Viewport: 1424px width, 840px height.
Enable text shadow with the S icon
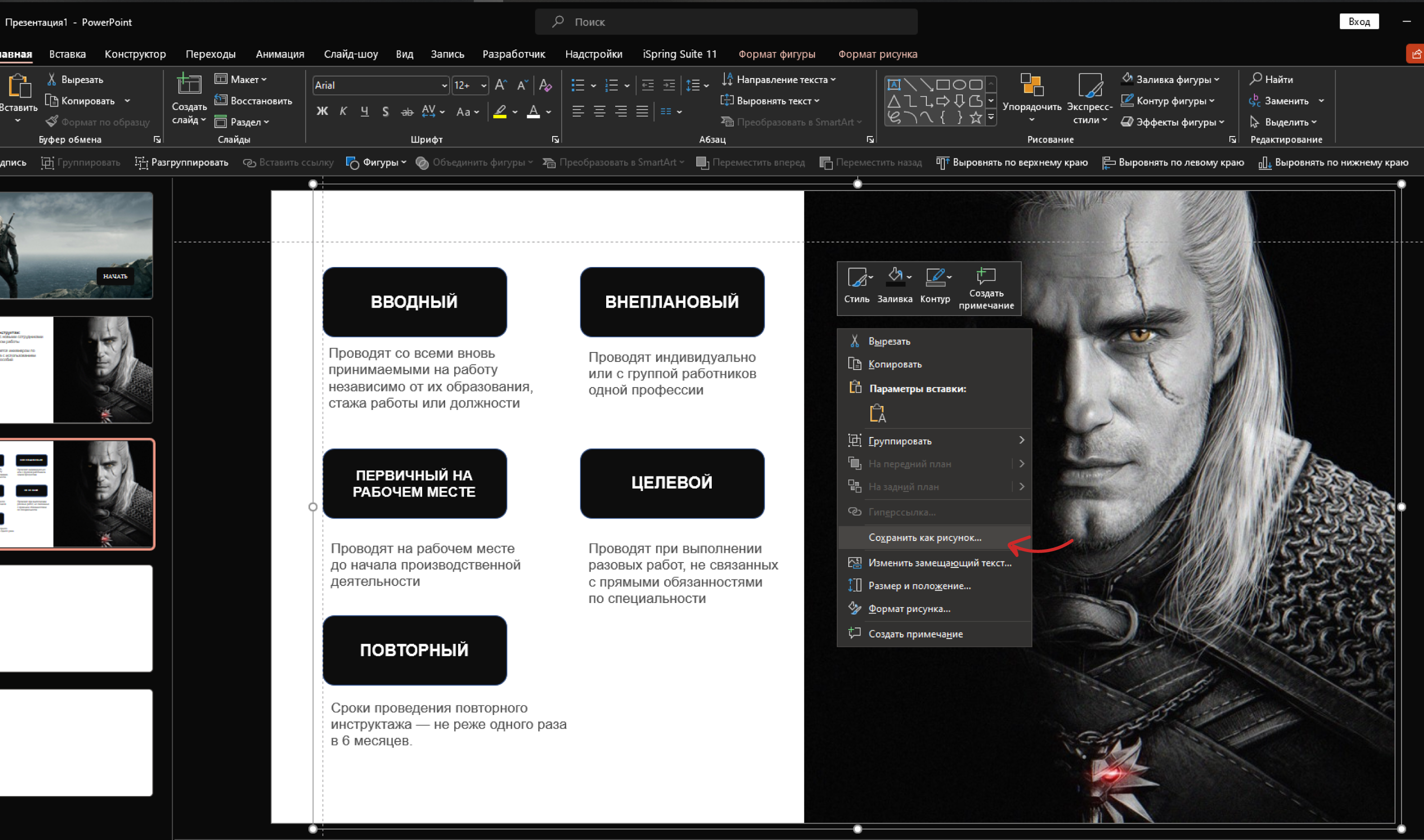385,111
